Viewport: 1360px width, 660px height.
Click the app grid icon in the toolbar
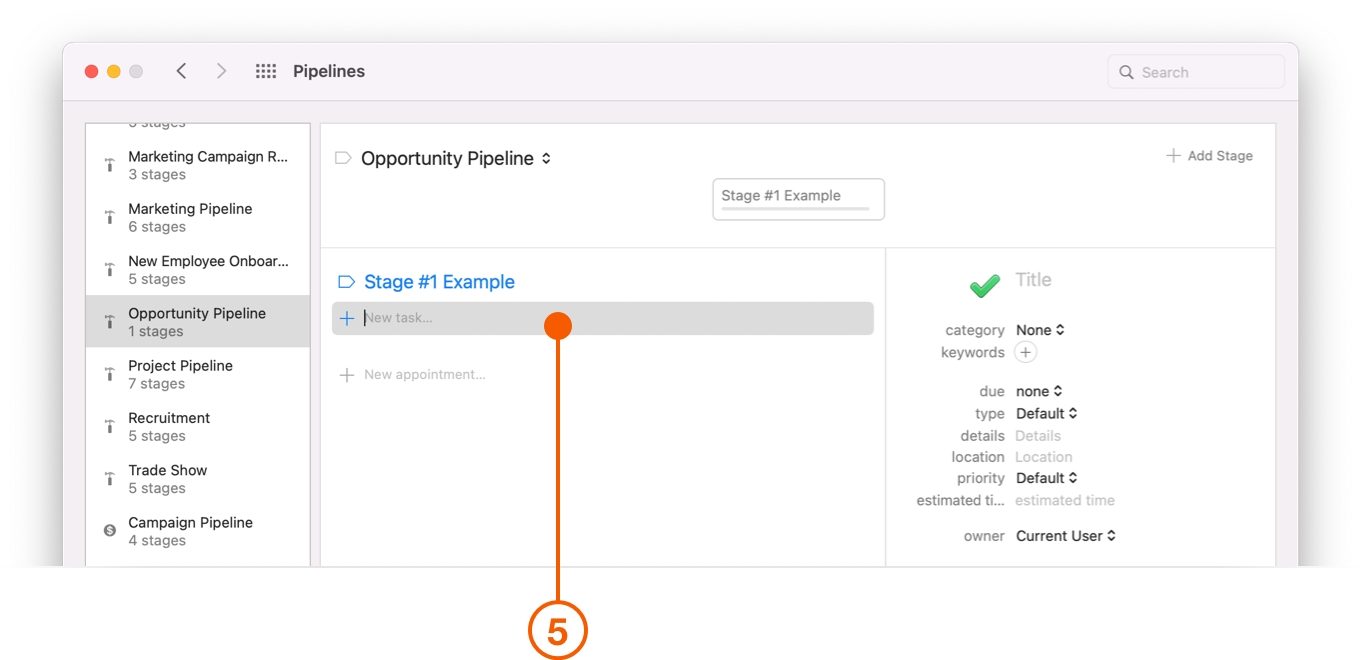click(265, 70)
